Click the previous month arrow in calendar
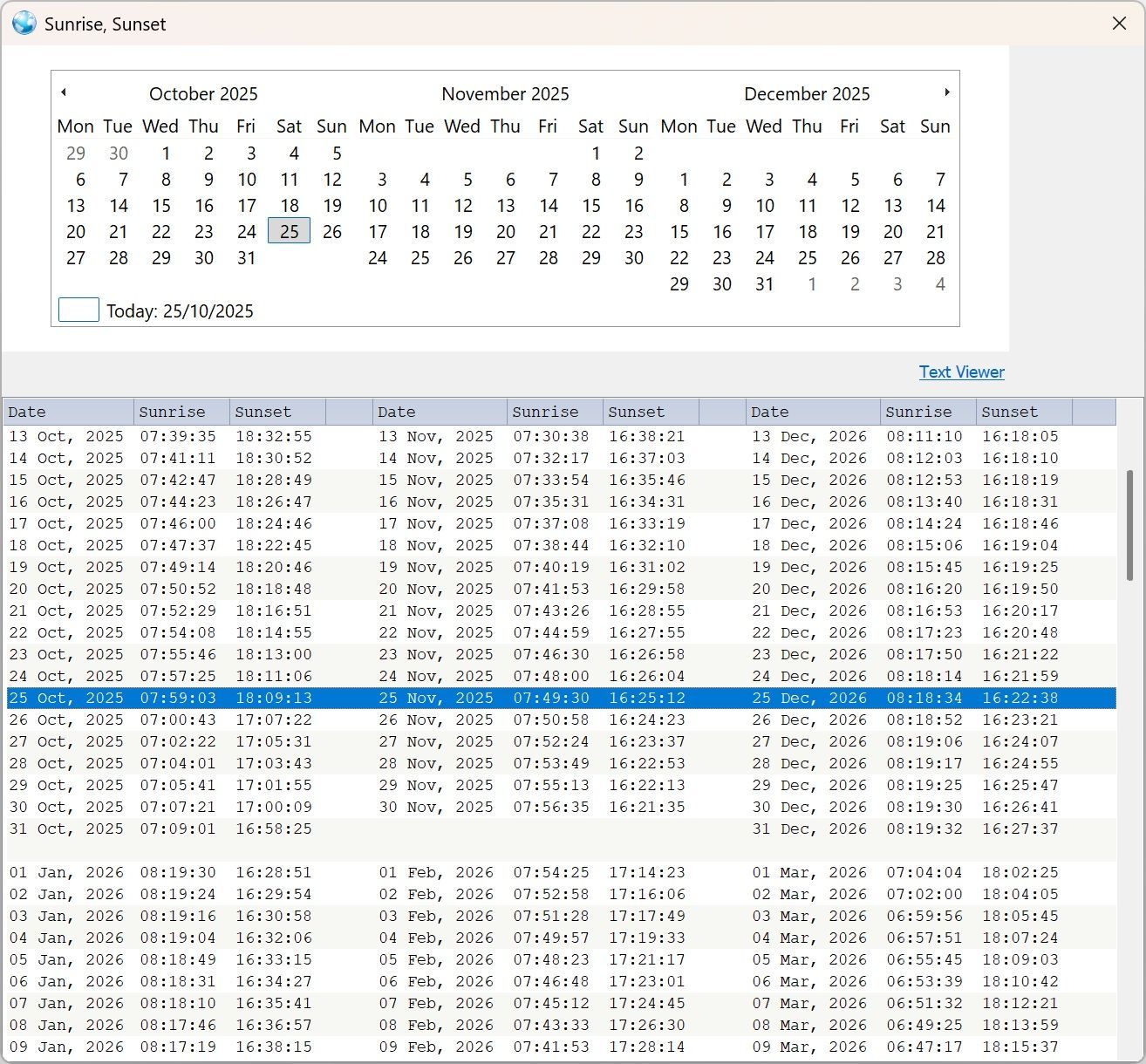The width and height of the screenshot is (1146, 1064). tap(64, 92)
